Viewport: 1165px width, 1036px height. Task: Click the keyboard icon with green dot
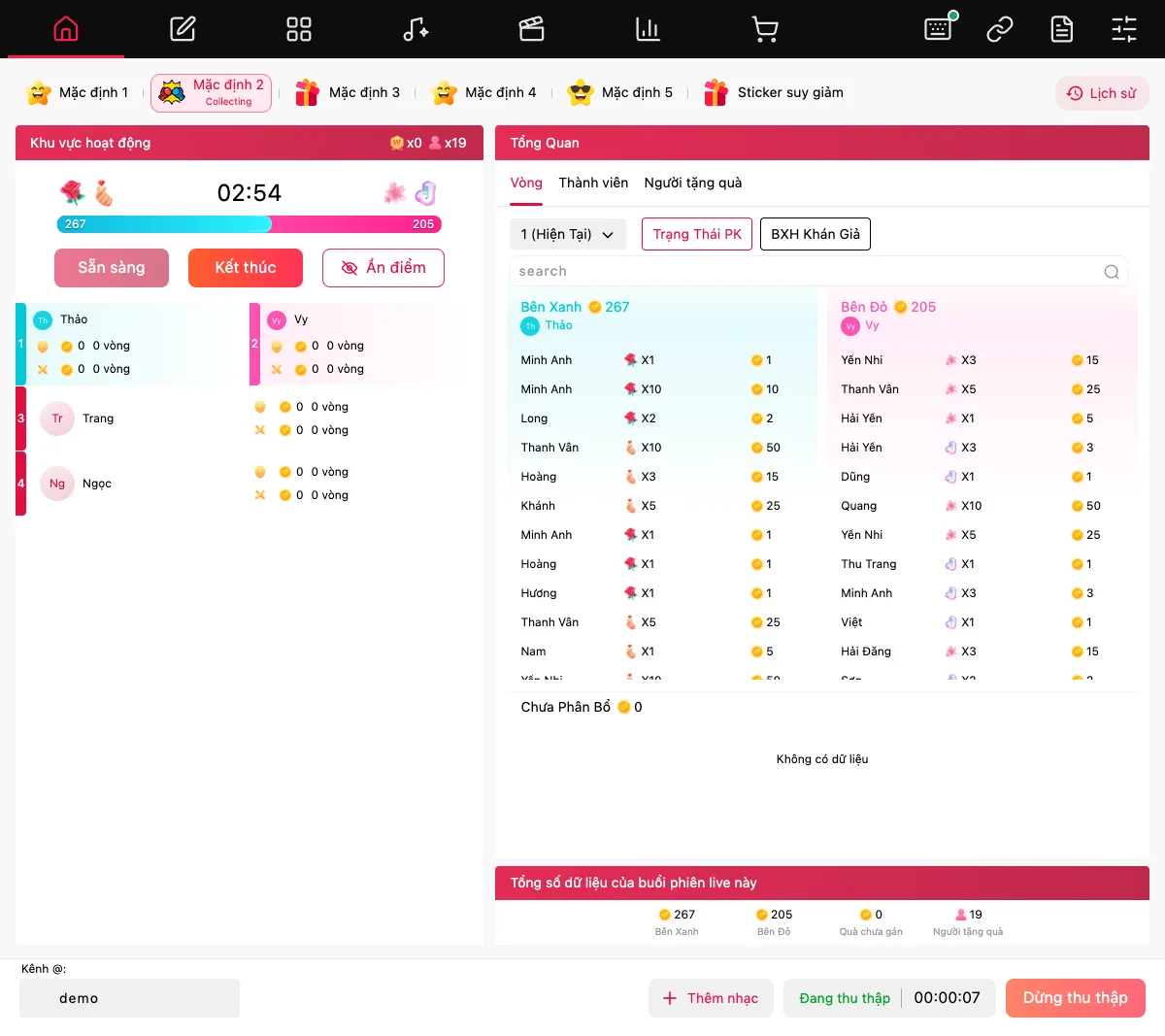pos(939,28)
